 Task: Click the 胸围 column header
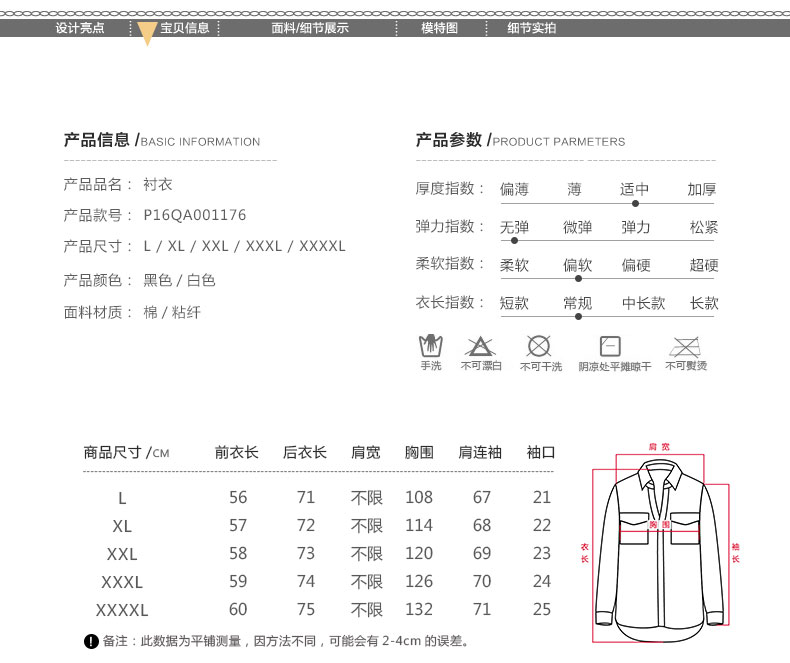pyautogui.click(x=419, y=452)
